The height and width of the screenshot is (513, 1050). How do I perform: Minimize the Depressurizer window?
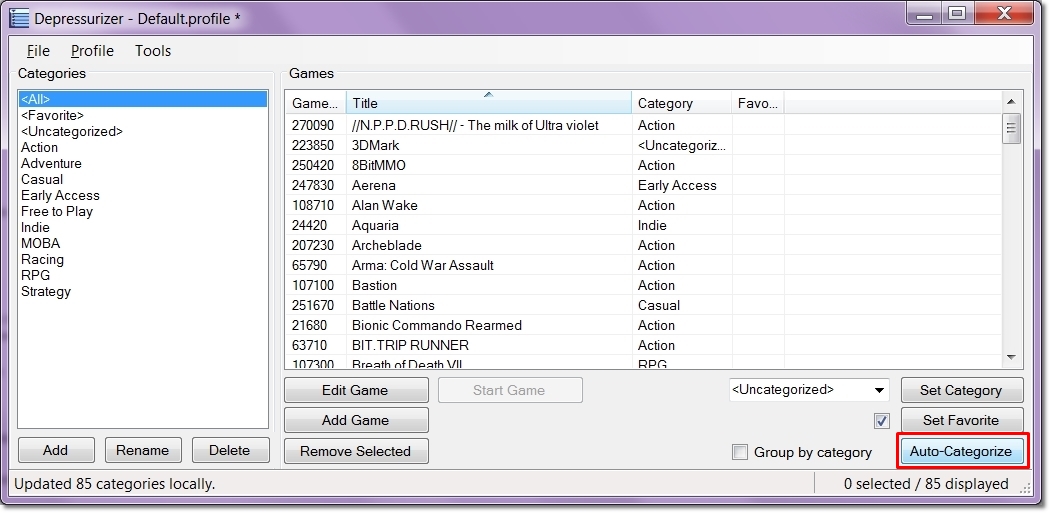click(925, 13)
